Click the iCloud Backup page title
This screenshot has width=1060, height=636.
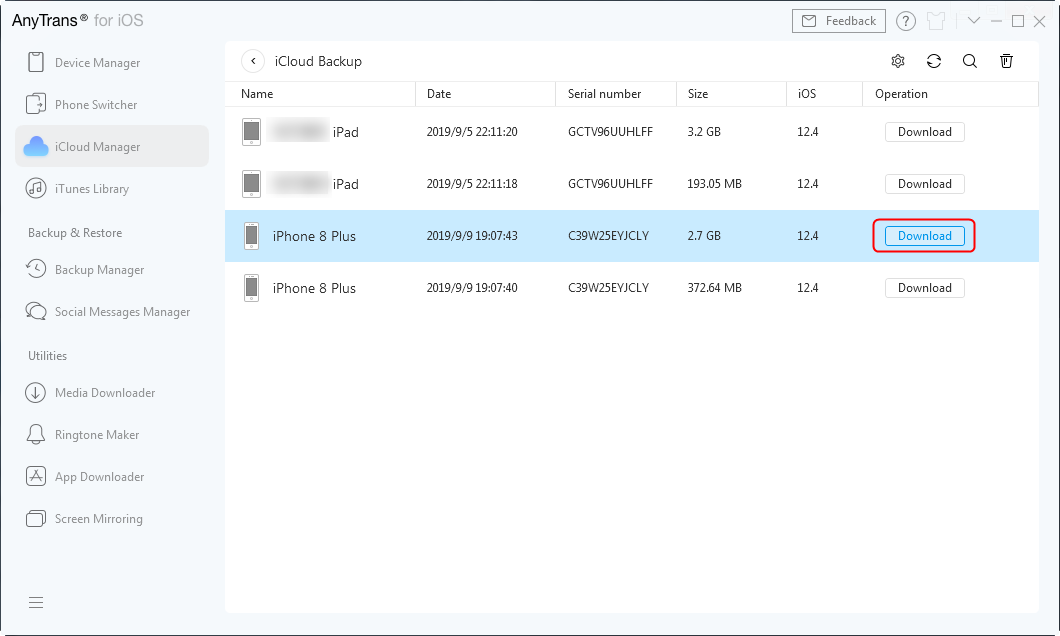(318, 61)
